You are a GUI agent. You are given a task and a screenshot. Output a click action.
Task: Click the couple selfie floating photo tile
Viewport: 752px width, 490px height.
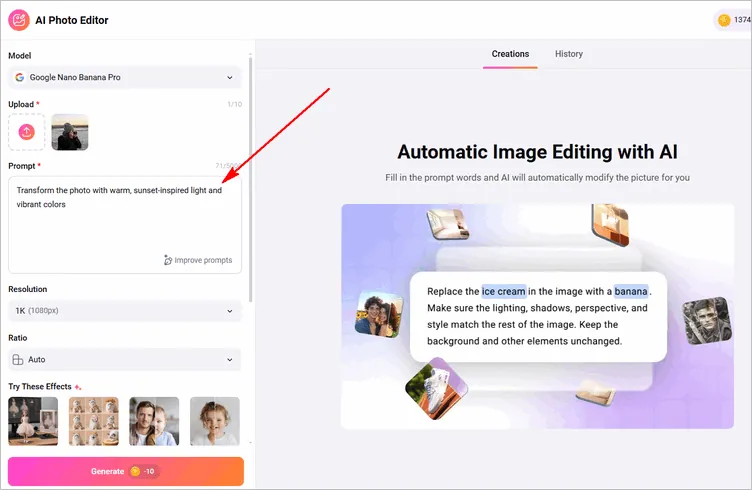378,313
